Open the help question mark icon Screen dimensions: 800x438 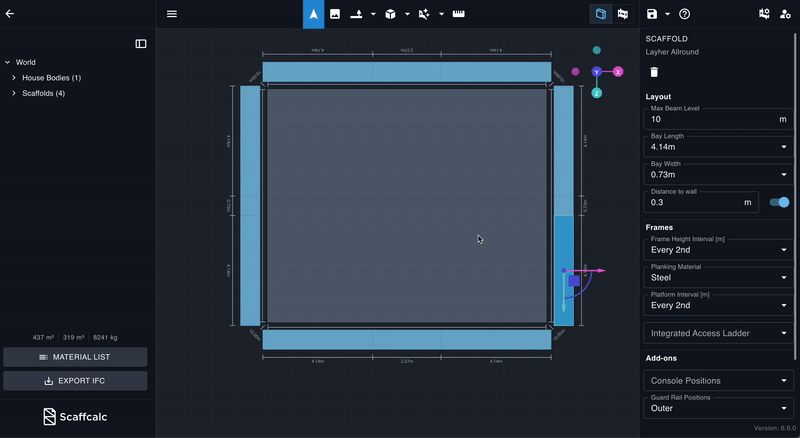(685, 14)
